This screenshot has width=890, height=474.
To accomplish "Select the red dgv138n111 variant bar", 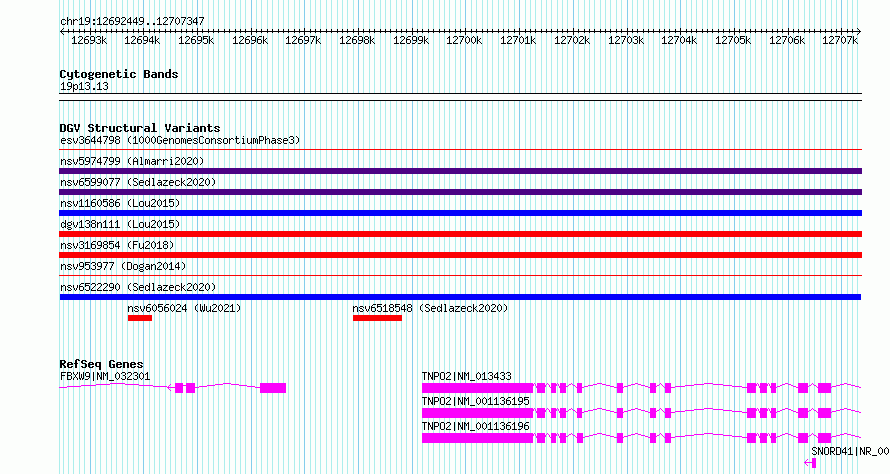I will (x=460, y=234).
